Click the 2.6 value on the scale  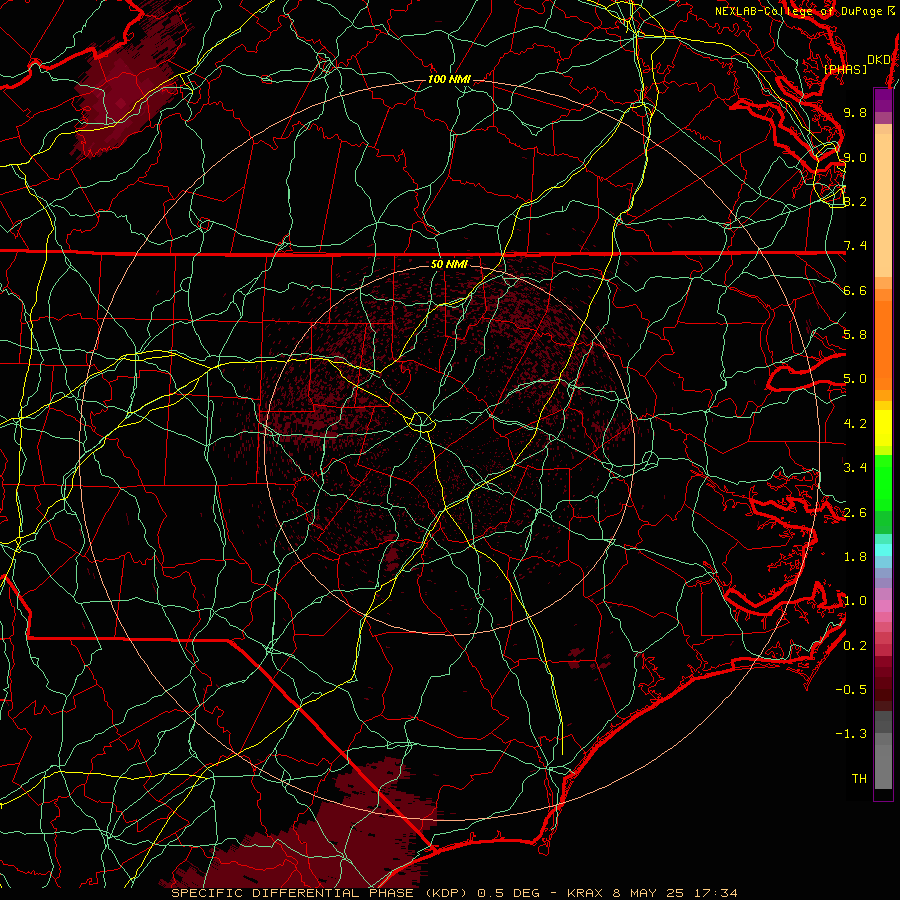(855, 513)
